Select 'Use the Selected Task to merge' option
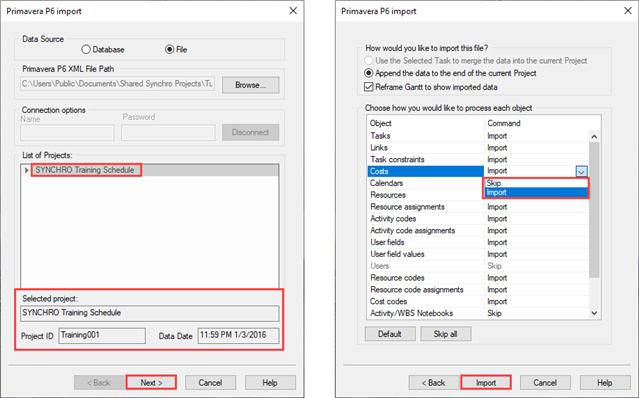The height and width of the screenshot is (398, 639). (x=368, y=61)
